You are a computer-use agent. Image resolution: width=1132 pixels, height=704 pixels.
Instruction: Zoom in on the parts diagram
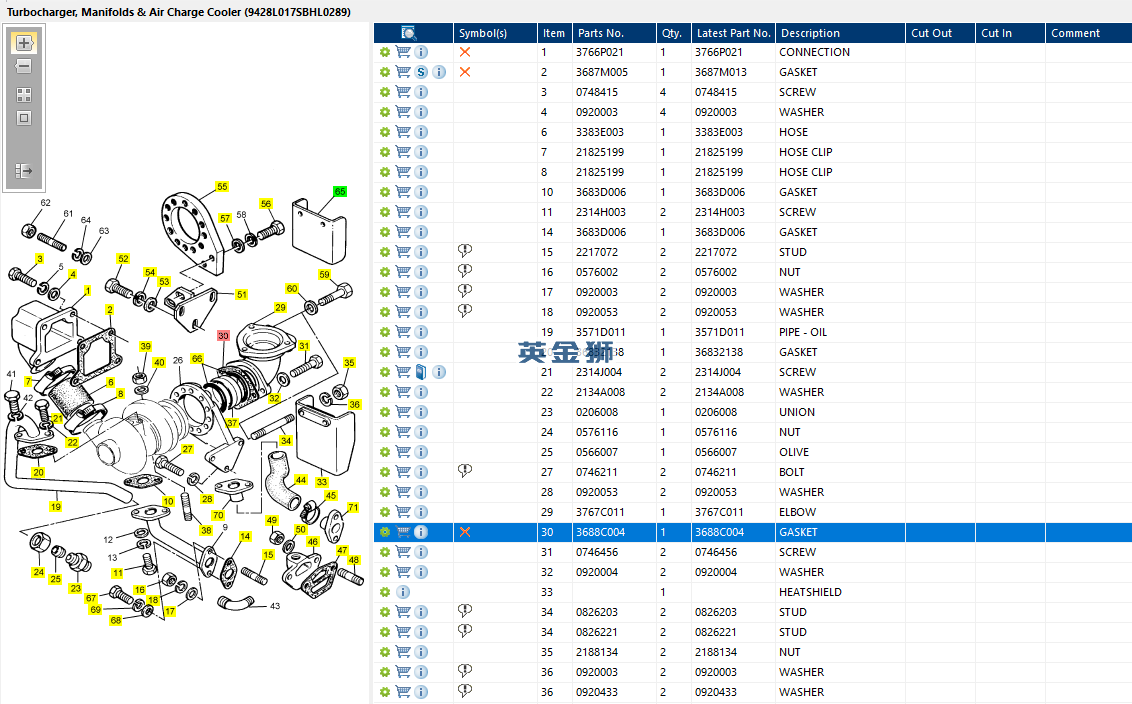click(24, 43)
